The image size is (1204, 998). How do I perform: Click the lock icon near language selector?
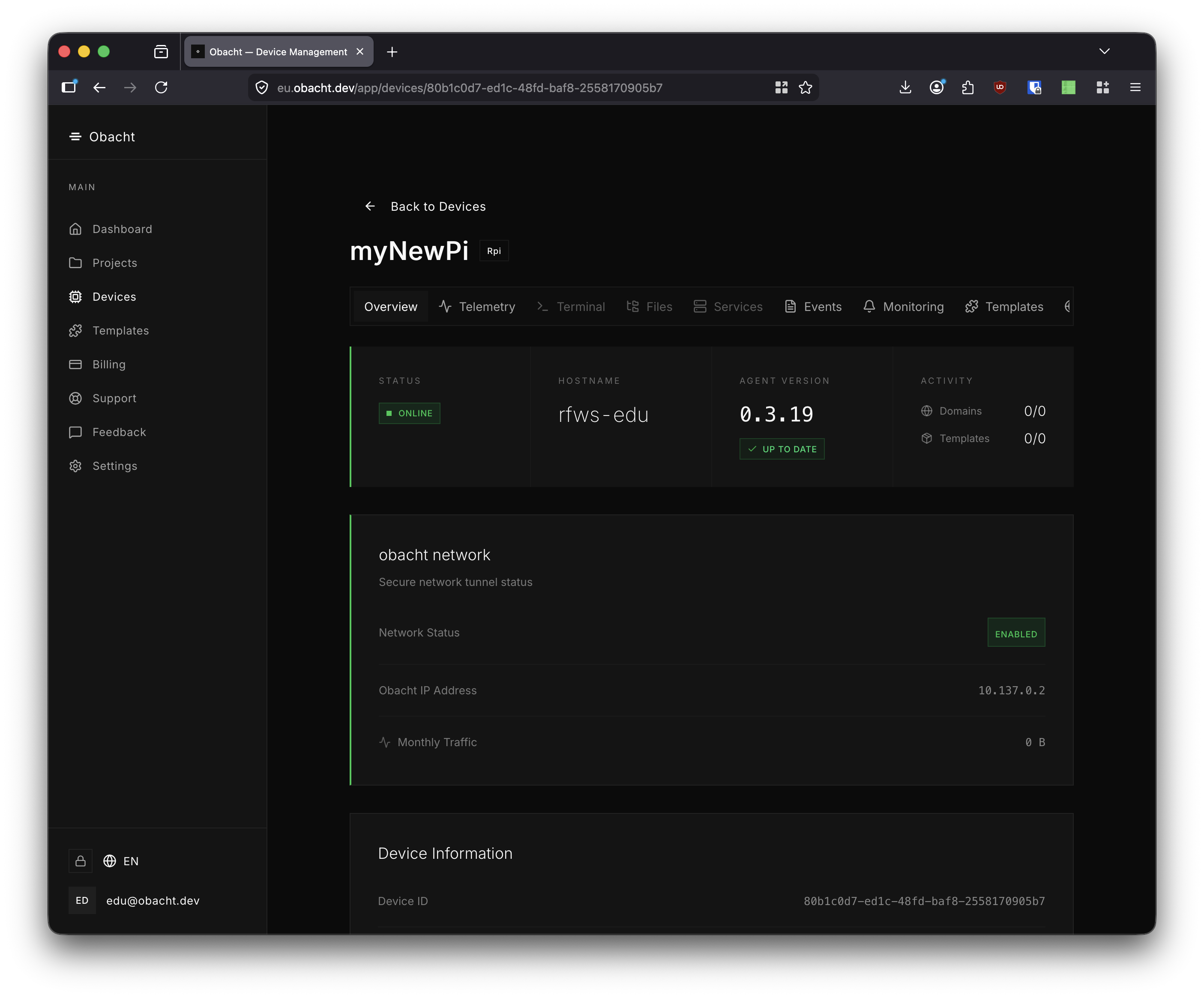(x=80, y=861)
